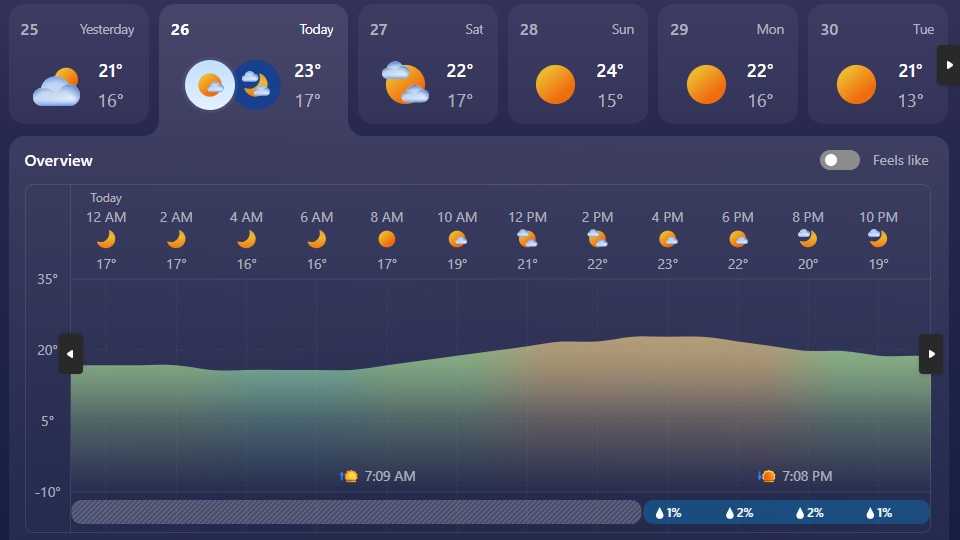Click the moon icon at 4 AM

pos(247,239)
